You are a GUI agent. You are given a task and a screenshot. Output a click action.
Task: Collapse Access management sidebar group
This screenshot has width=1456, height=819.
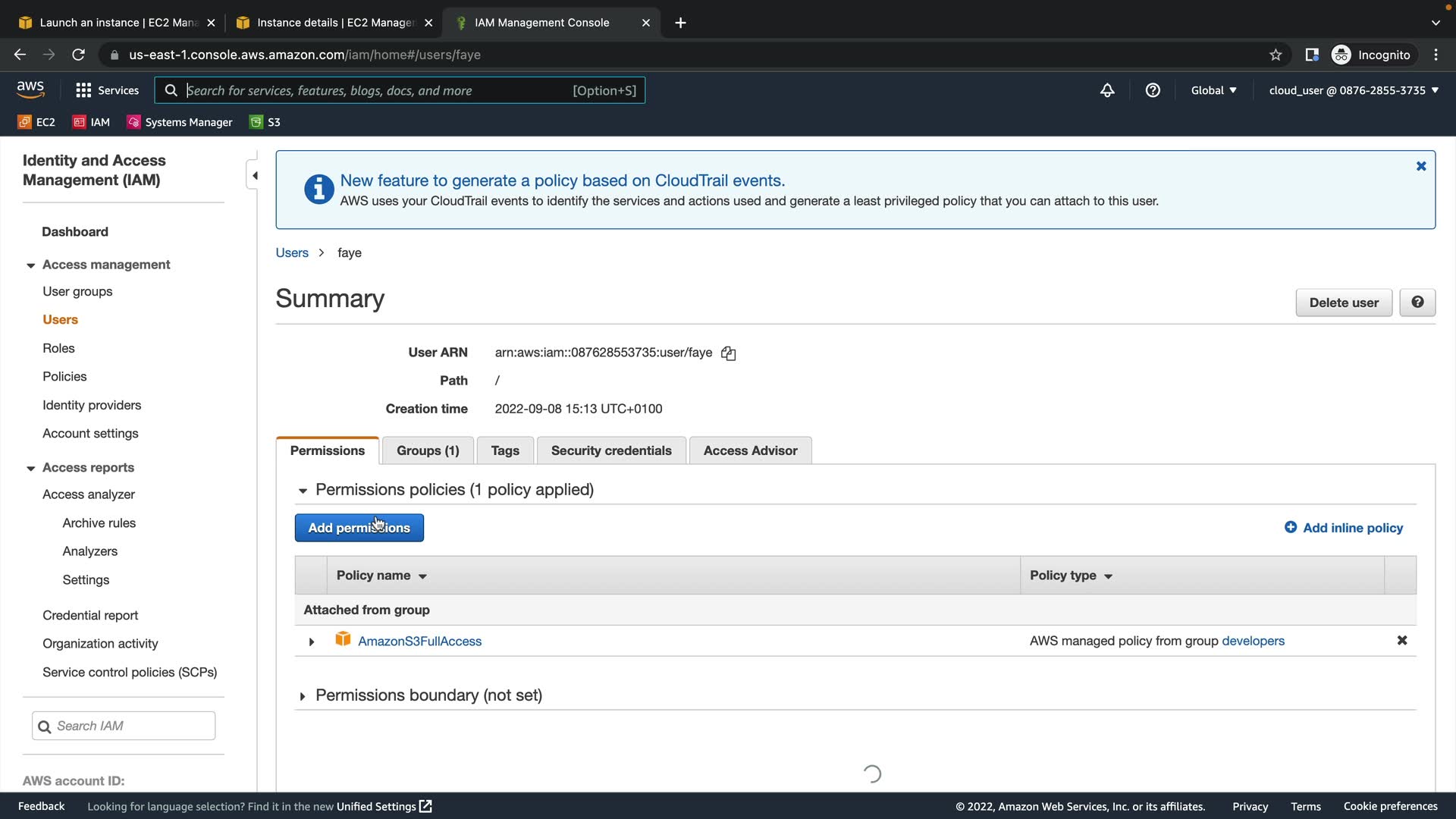point(31,265)
